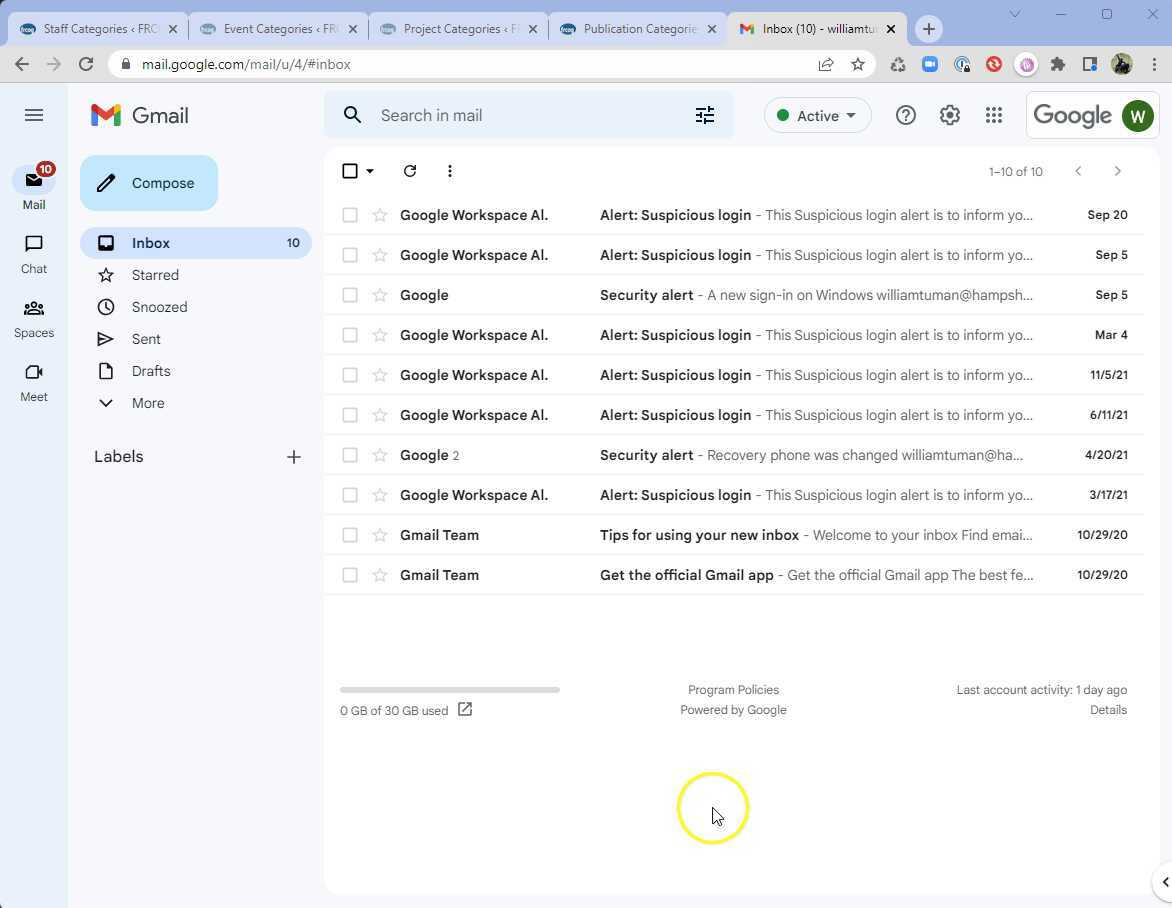Viewport: 1172px width, 908px height.
Task: Open Meet from the sidebar
Action: pyautogui.click(x=33, y=383)
